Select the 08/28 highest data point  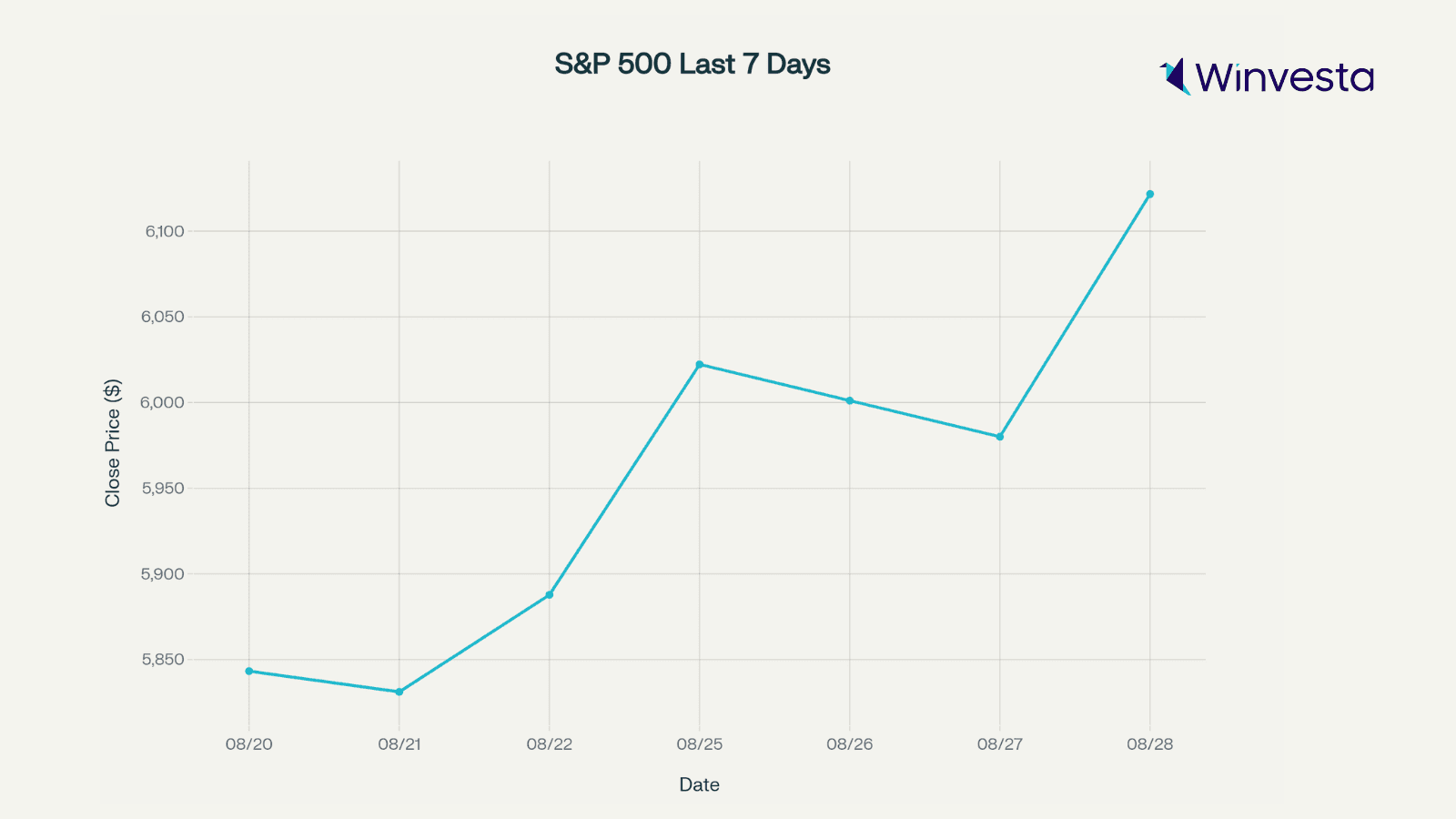pos(1150,194)
